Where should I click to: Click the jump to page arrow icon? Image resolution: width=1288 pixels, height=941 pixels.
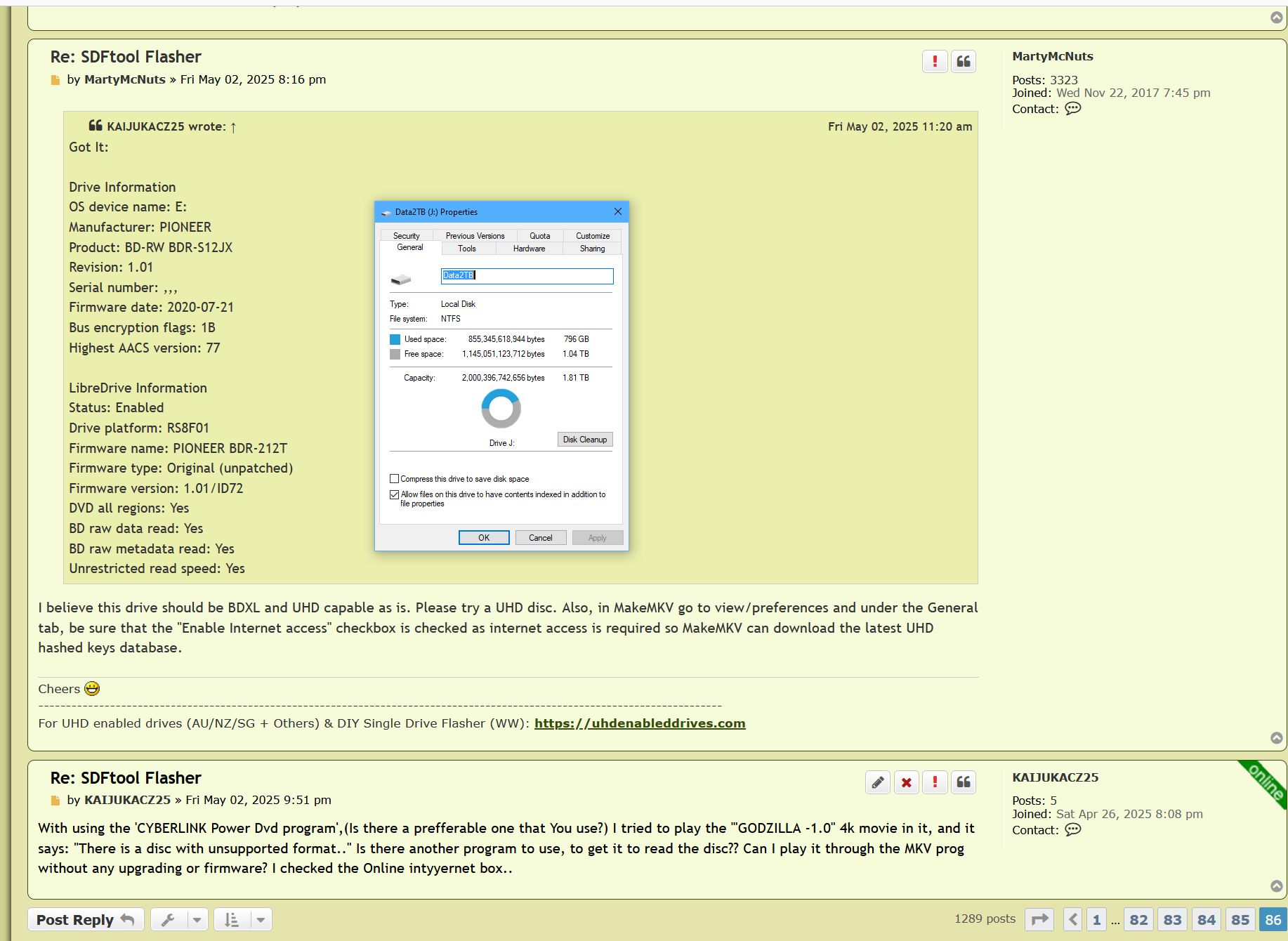point(1039,919)
